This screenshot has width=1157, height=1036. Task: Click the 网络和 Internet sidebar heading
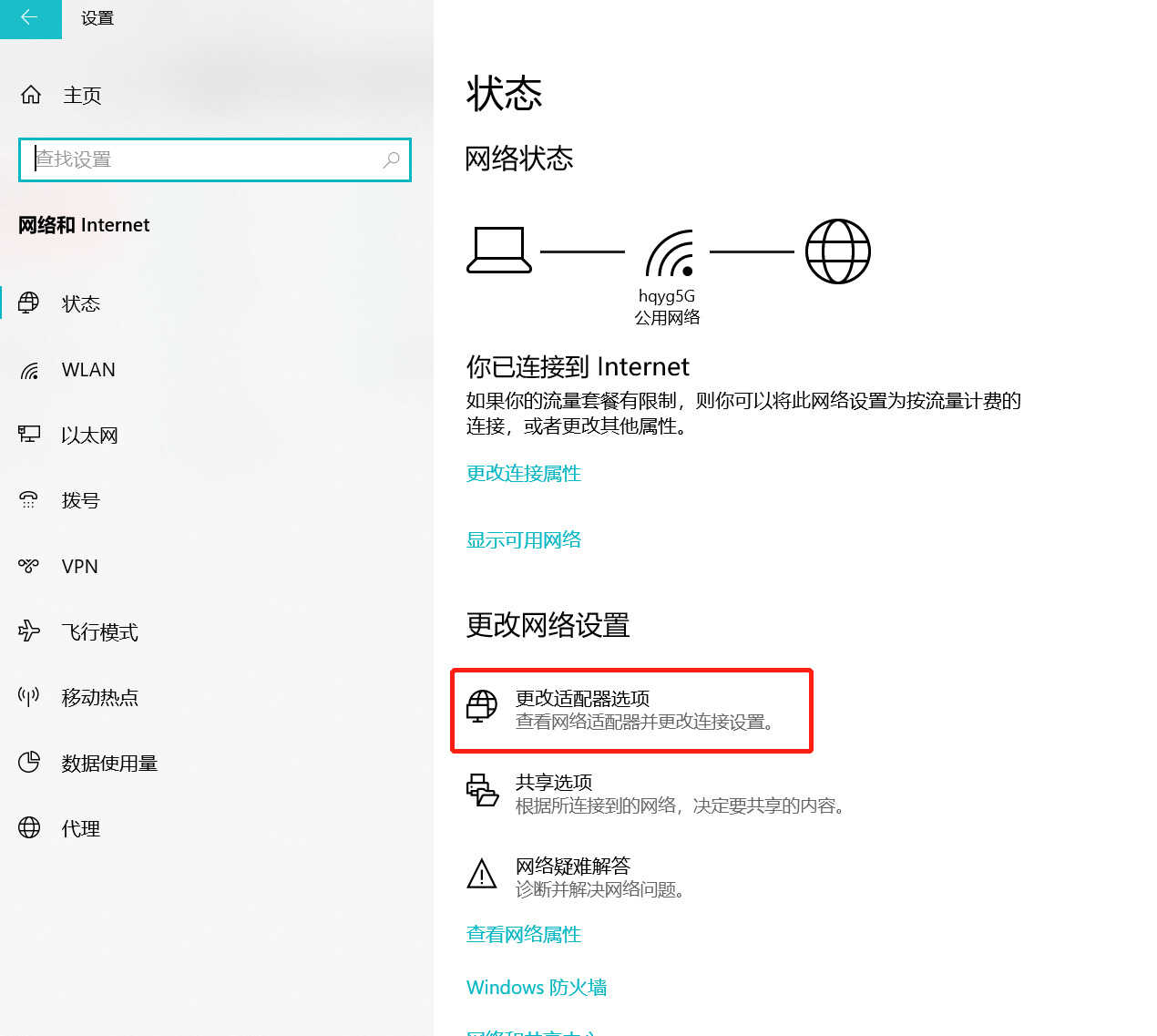pos(84,225)
